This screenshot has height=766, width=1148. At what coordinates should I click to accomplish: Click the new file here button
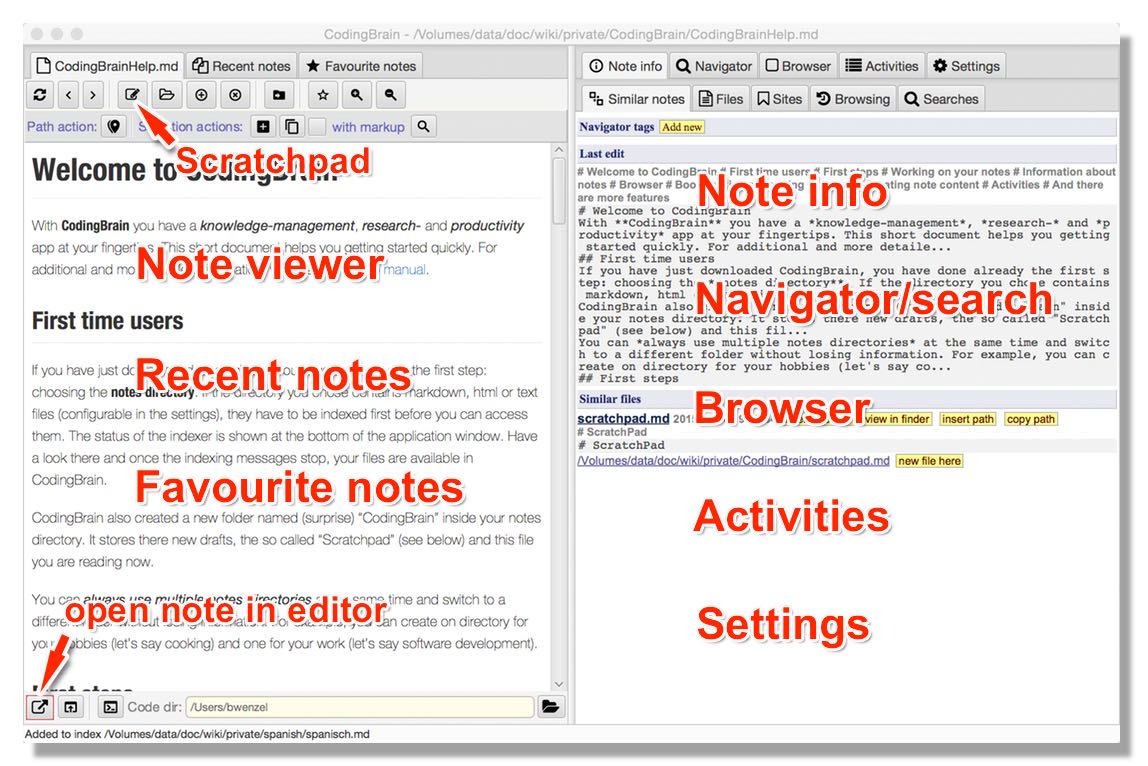click(929, 461)
